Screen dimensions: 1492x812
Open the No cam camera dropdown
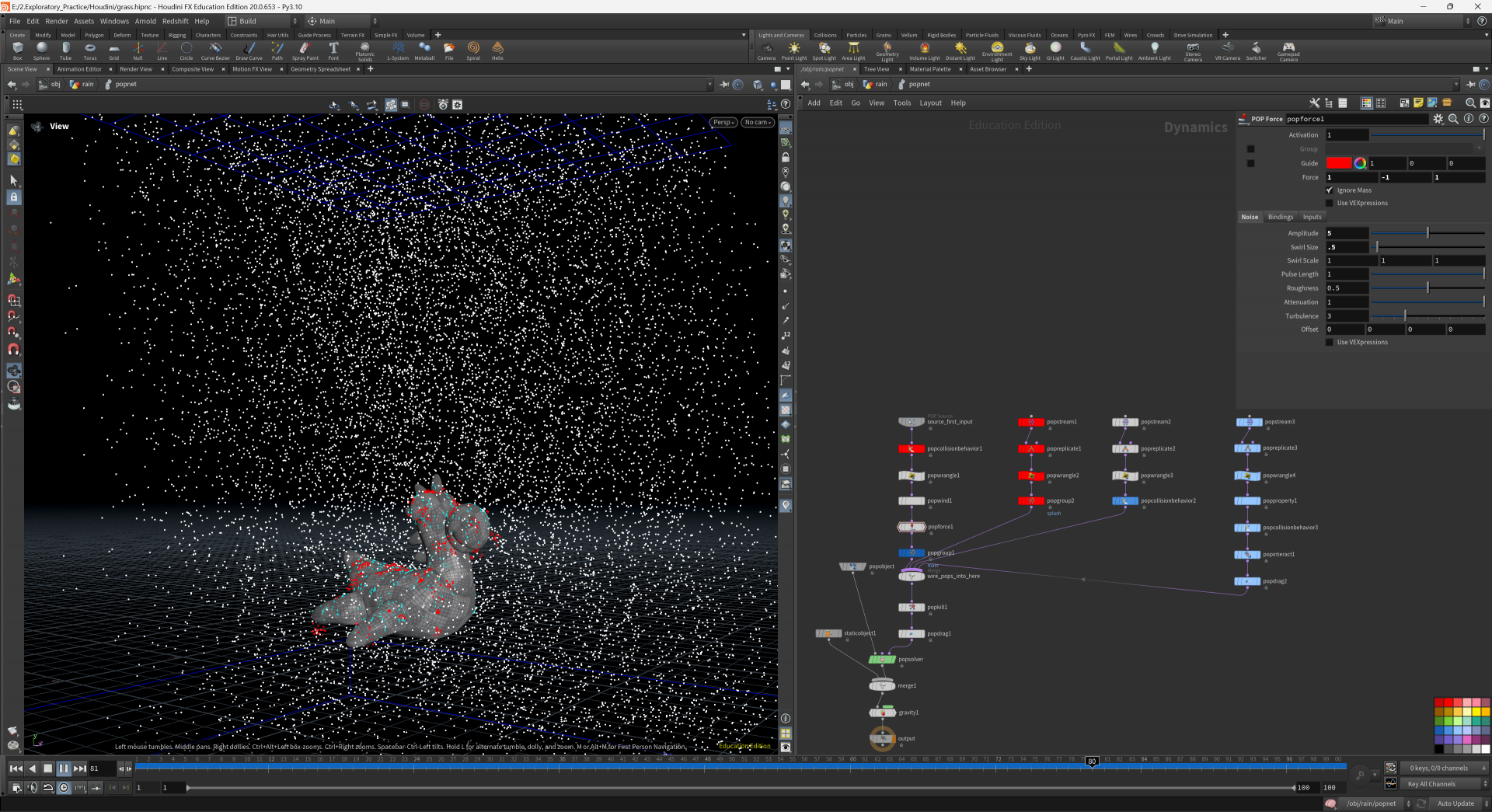tap(758, 123)
